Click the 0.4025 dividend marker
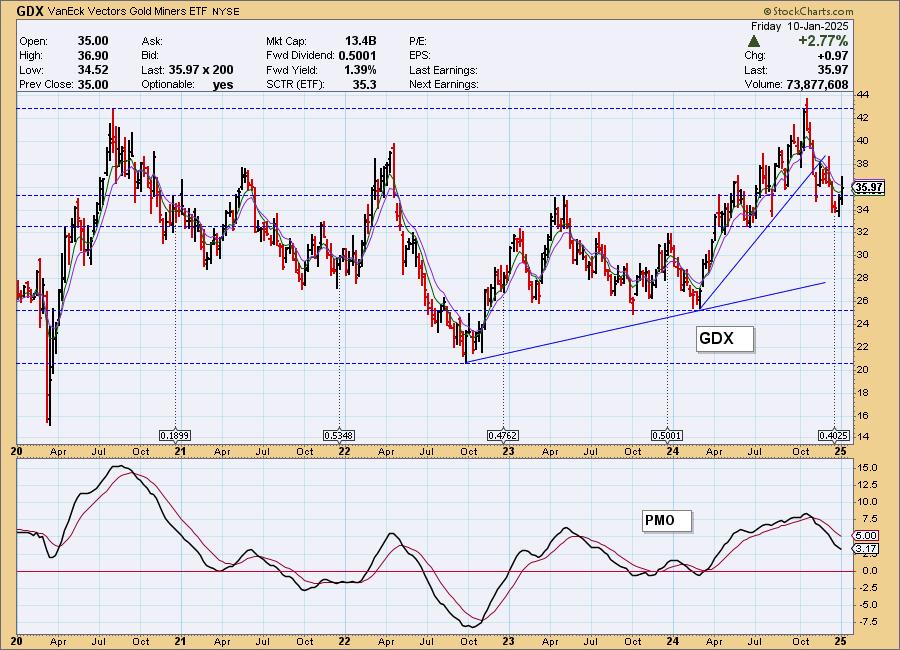Viewport: 900px width, 650px height. coord(833,436)
